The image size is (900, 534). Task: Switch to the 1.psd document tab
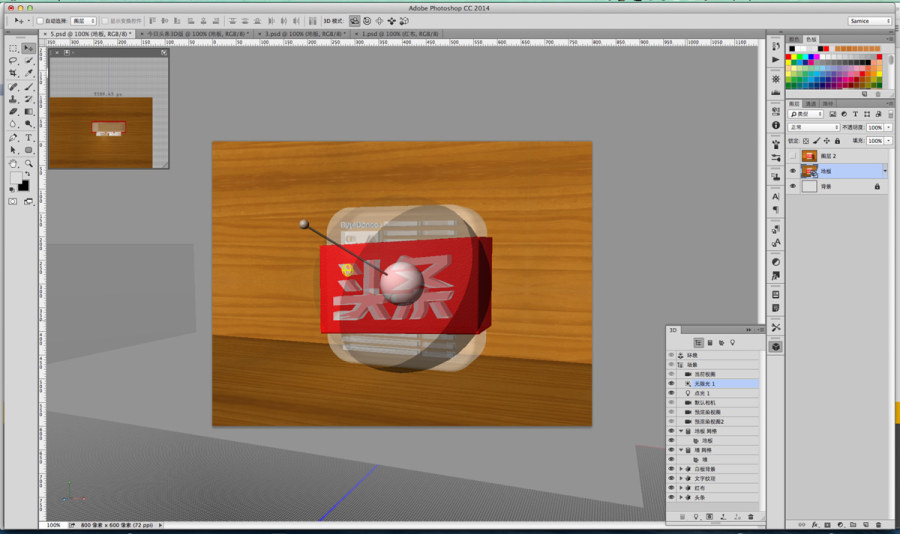[399, 34]
